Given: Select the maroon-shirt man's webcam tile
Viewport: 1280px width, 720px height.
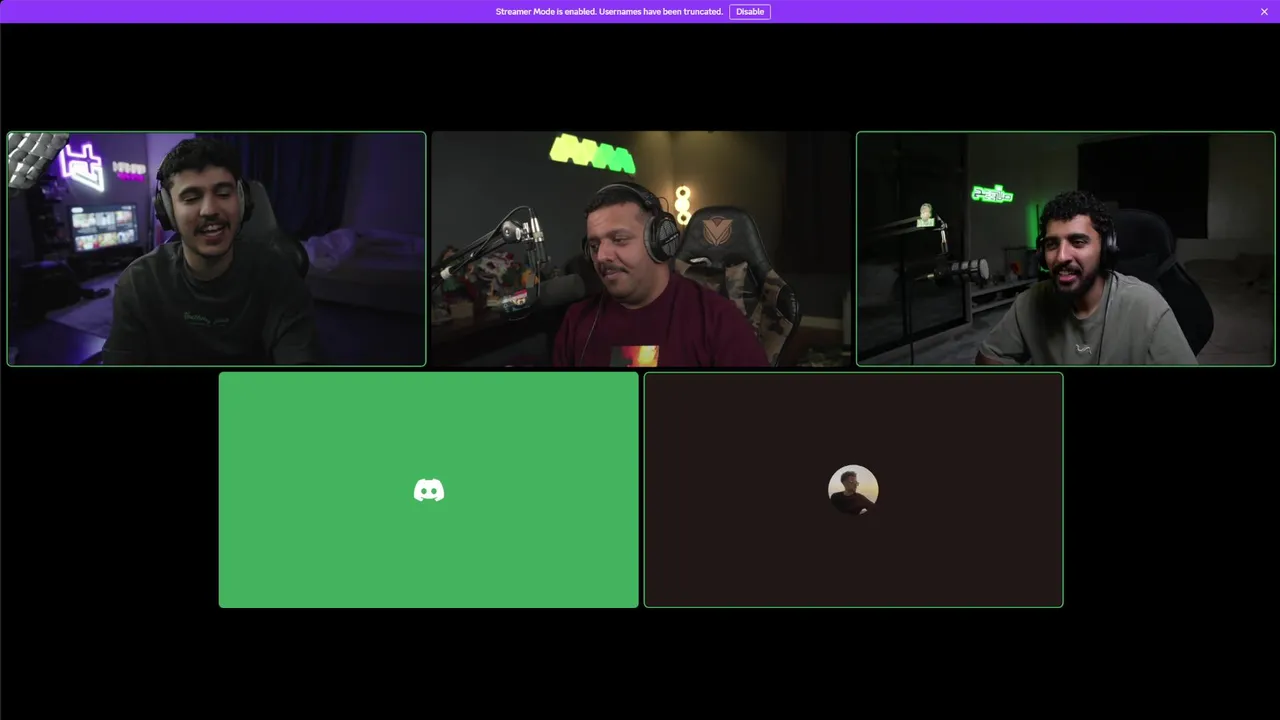Looking at the screenshot, I should pyautogui.click(x=641, y=249).
